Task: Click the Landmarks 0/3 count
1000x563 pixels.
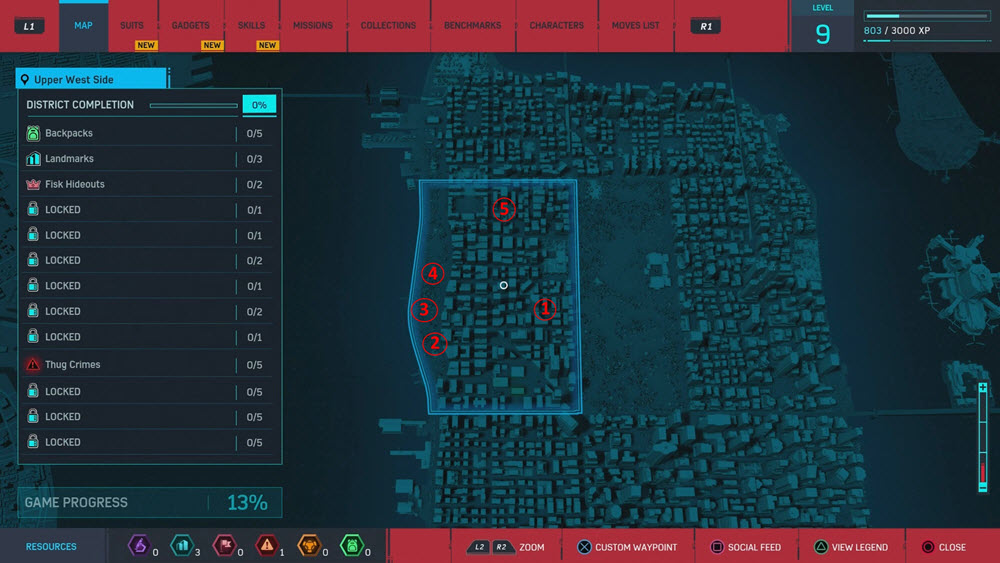Action: (x=254, y=159)
